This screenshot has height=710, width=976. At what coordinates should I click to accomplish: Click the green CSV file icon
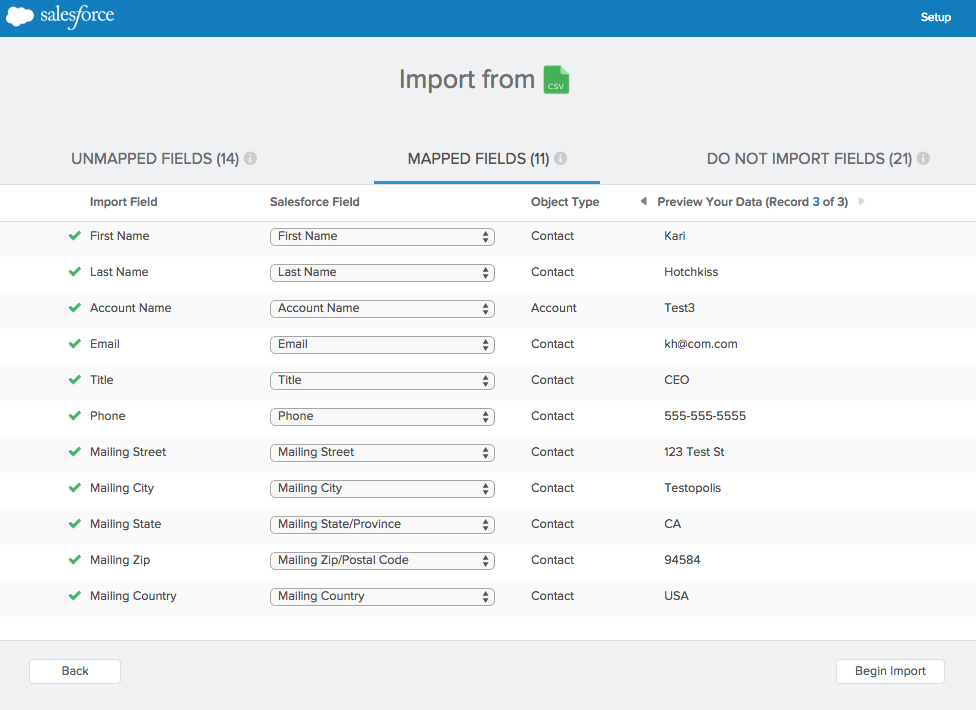pos(556,80)
